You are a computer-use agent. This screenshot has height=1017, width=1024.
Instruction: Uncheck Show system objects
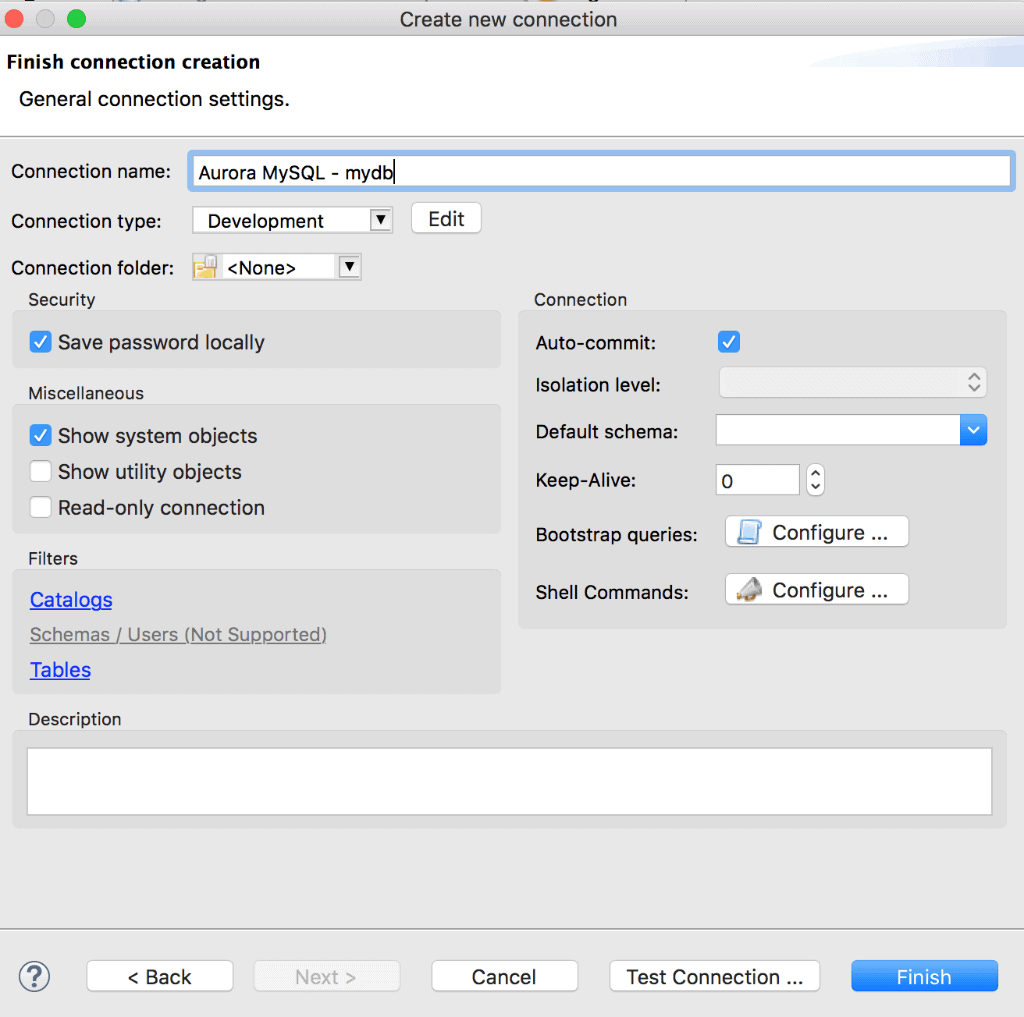[x=40, y=435]
